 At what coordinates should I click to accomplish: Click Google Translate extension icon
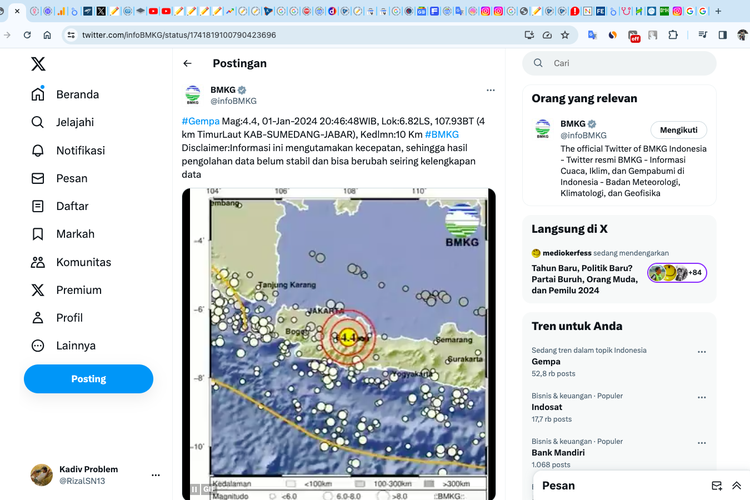592,35
